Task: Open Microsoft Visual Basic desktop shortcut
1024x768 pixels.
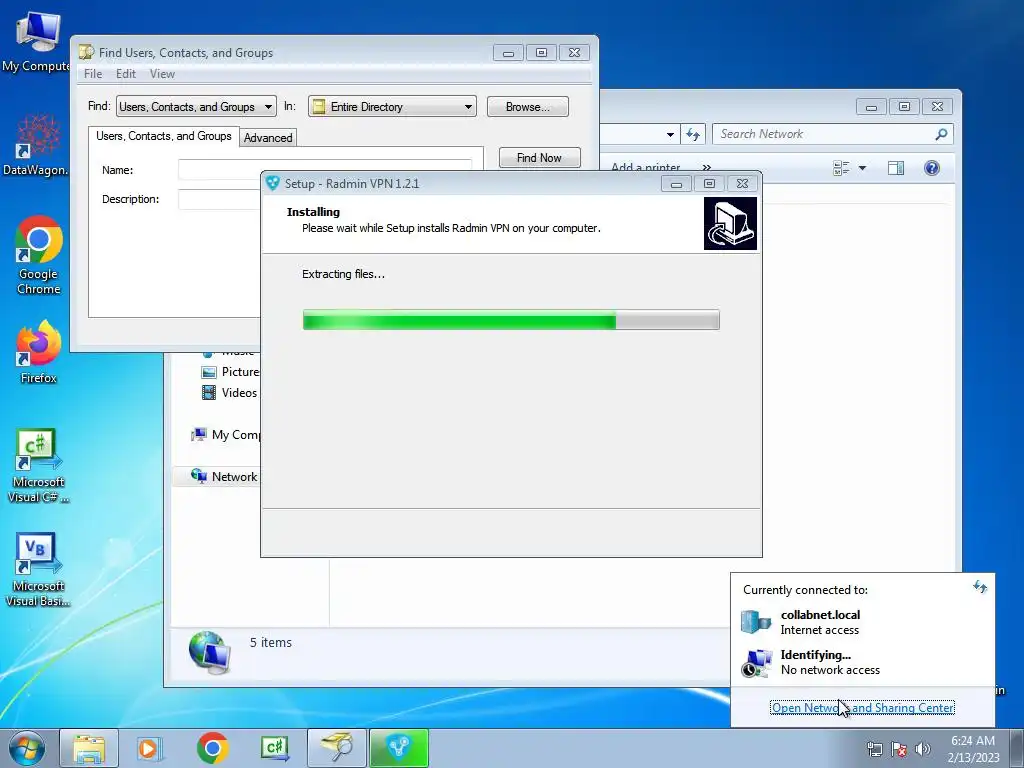Action: click(38, 569)
